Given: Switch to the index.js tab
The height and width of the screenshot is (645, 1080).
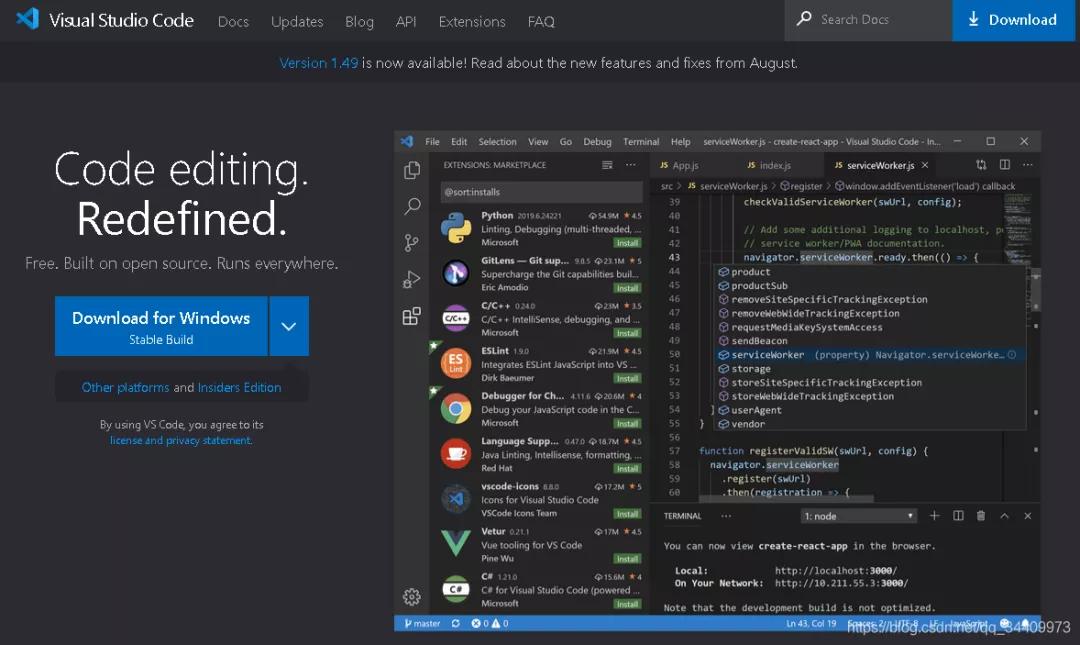Looking at the screenshot, I should click(769, 165).
